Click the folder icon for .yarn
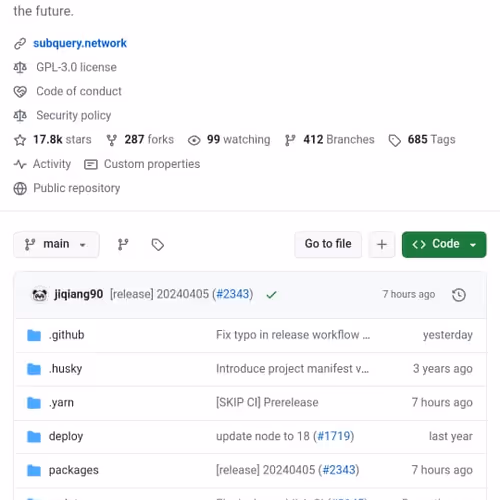Image resolution: width=500 pixels, height=500 pixels. click(34, 403)
